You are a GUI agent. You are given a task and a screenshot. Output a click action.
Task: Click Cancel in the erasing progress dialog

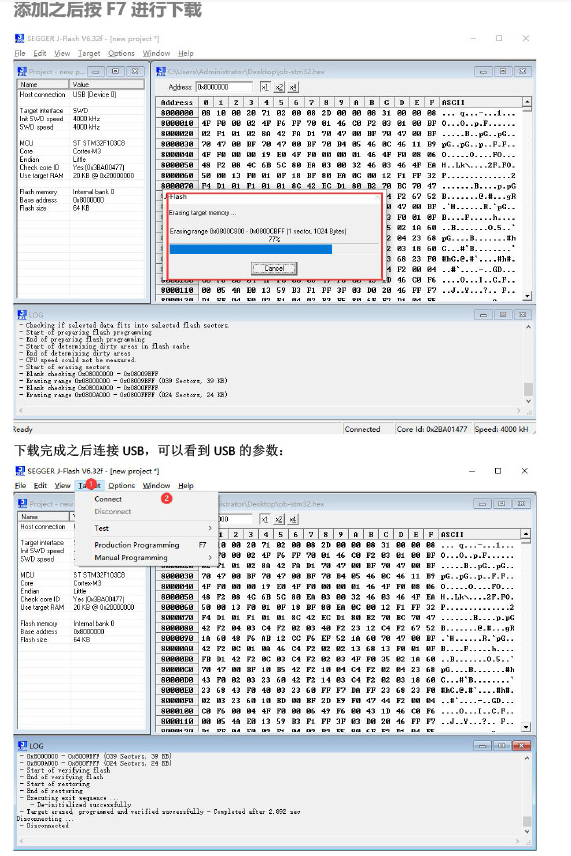coord(274,268)
